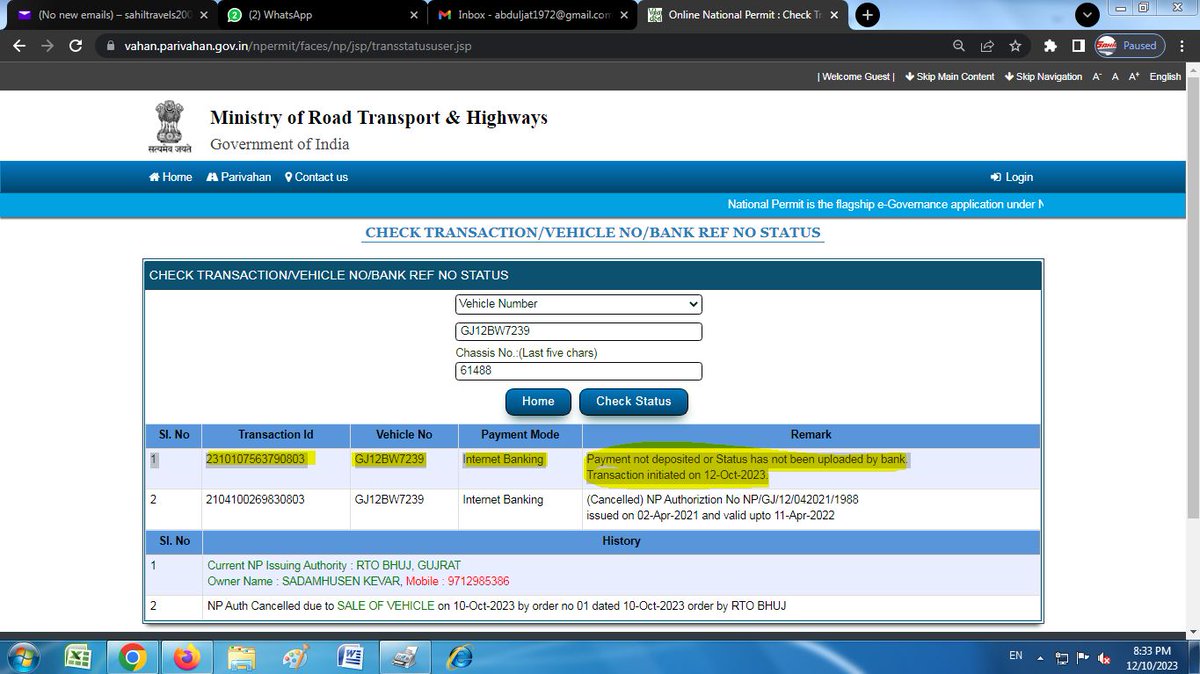Click the share page icon
Image resolution: width=1200 pixels, height=674 pixels.
[987, 46]
